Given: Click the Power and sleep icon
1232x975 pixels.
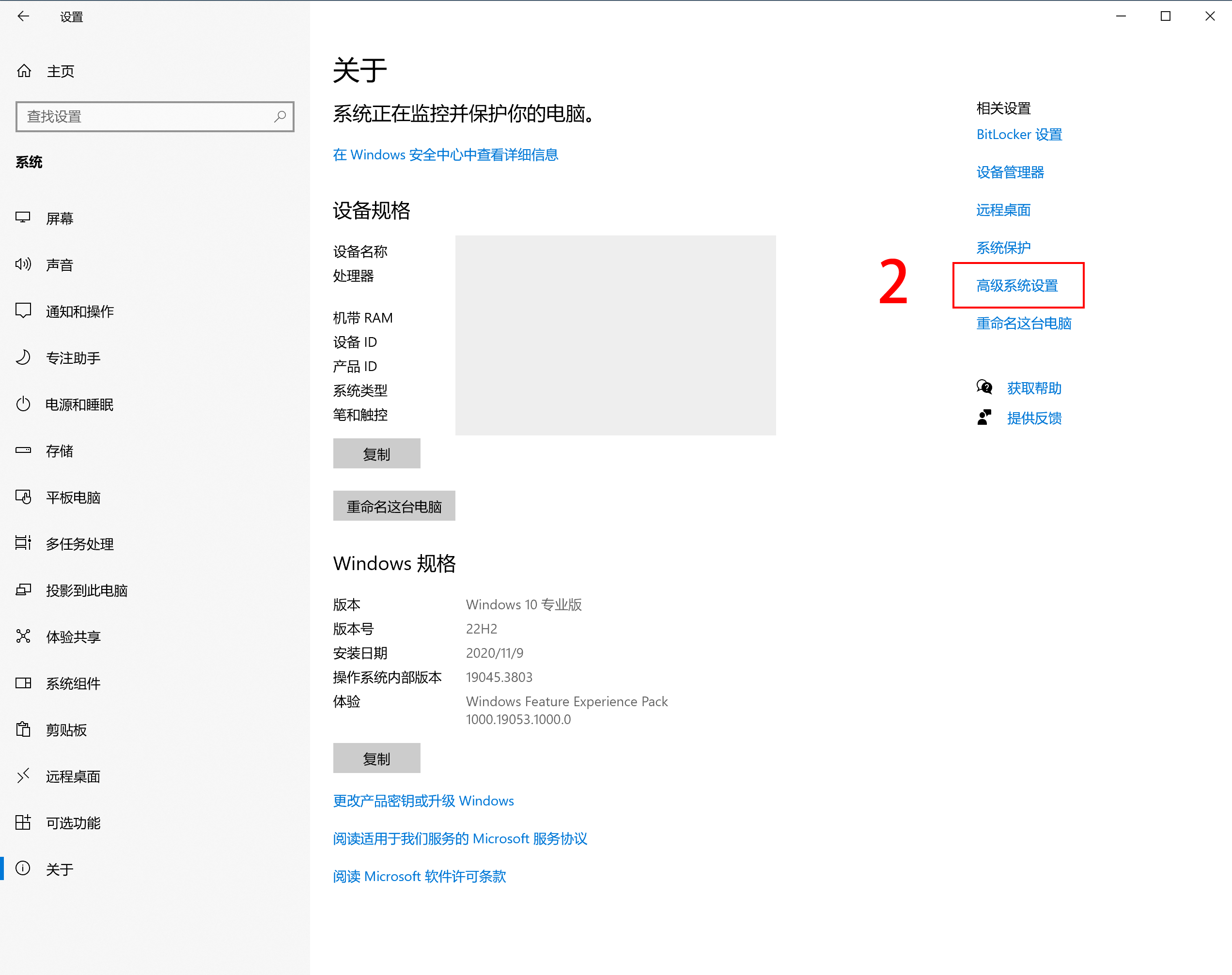Looking at the screenshot, I should click(x=23, y=404).
